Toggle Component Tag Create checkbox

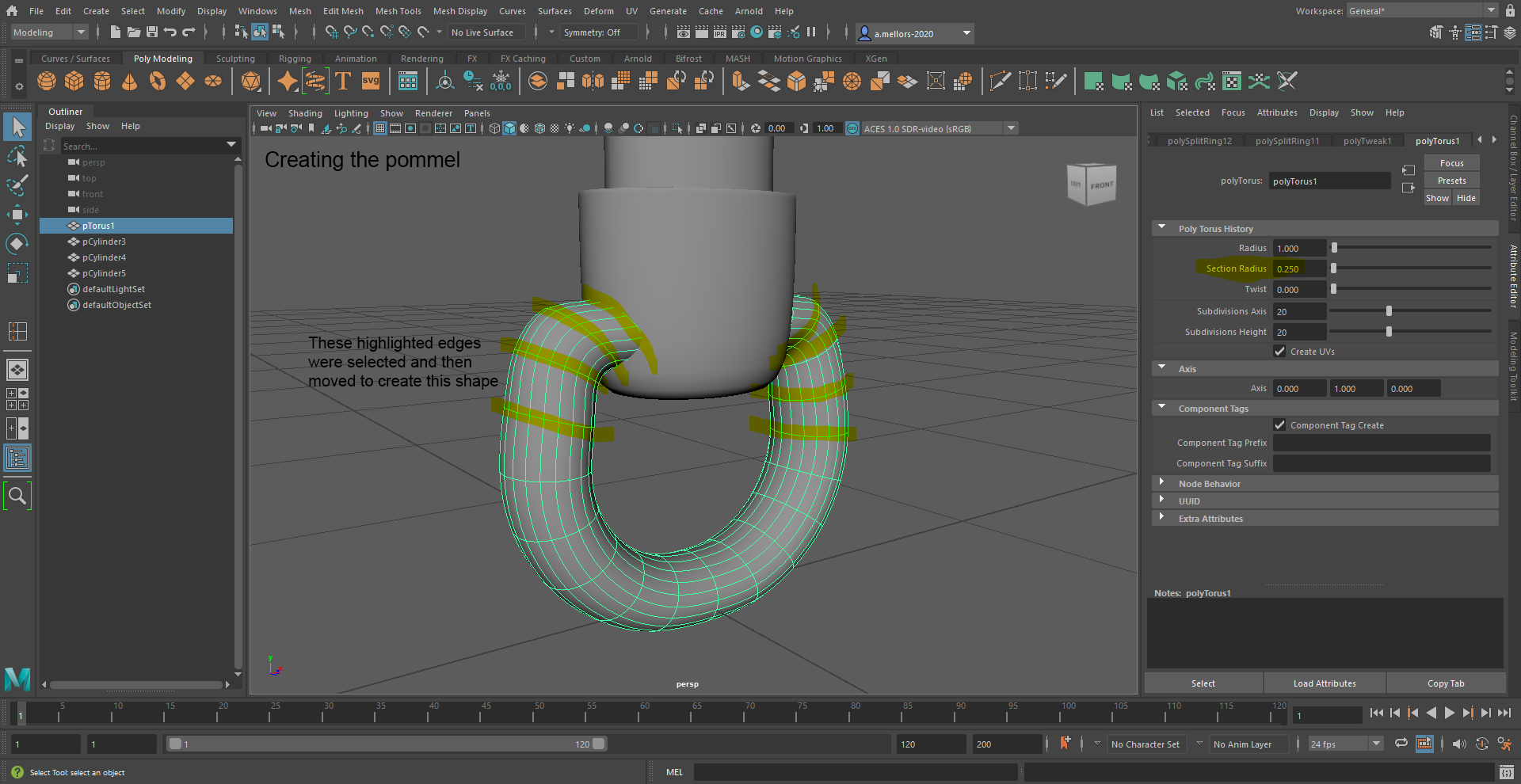click(1279, 425)
